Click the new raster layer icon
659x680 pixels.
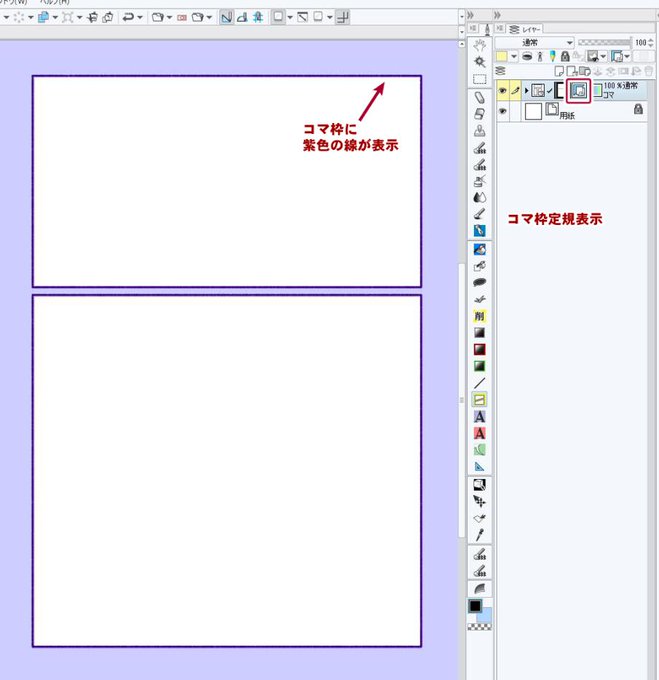point(559,71)
